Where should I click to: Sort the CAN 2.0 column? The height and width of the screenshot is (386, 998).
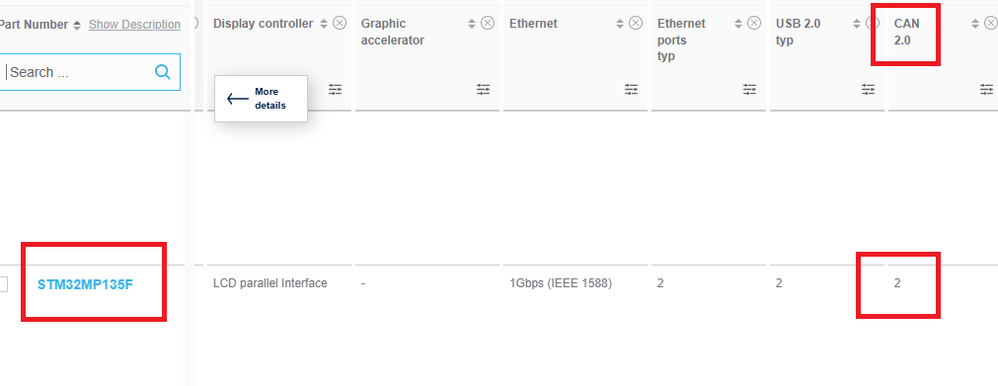click(975, 24)
